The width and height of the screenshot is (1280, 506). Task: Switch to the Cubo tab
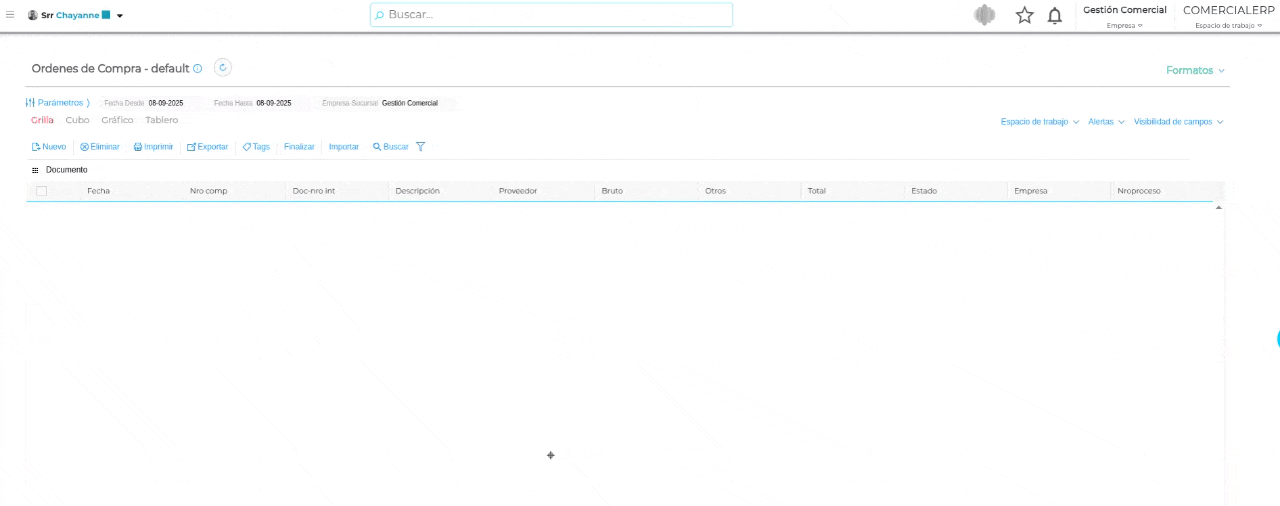click(x=77, y=120)
